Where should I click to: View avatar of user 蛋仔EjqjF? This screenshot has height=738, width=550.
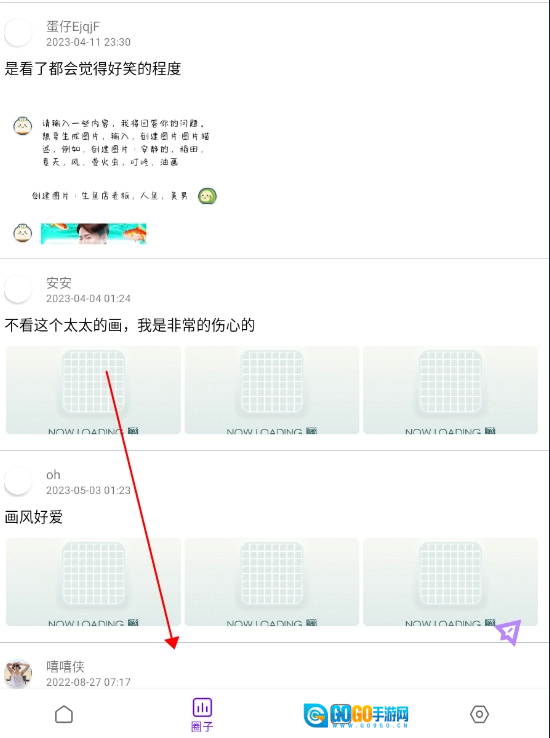click(x=18, y=32)
